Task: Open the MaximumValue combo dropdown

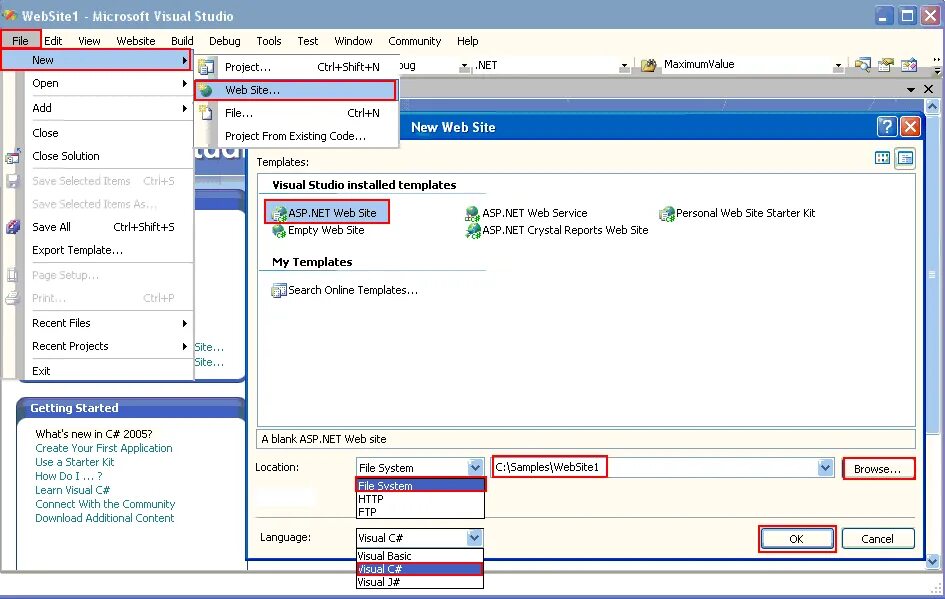Action: 838,66
